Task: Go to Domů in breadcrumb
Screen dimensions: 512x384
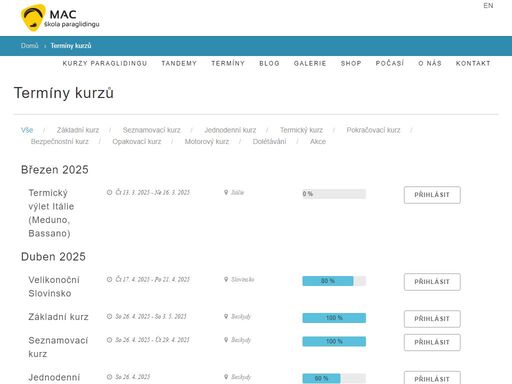Action: pos(30,46)
